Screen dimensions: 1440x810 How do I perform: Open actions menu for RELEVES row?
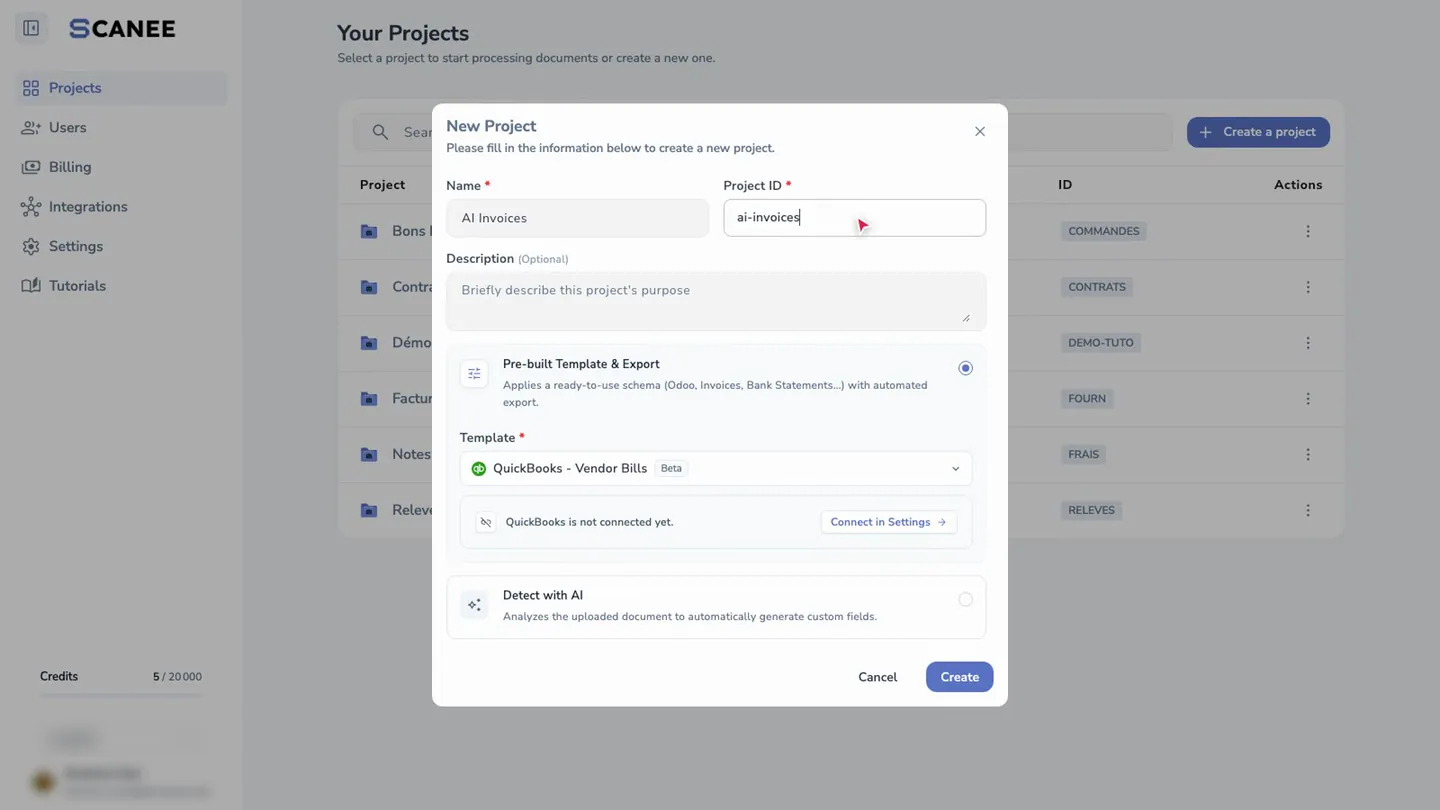click(1308, 510)
